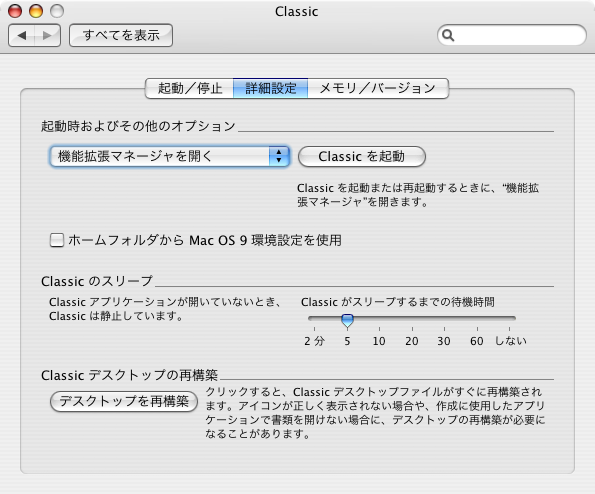Click the blue sleep slider thumb

(347, 321)
